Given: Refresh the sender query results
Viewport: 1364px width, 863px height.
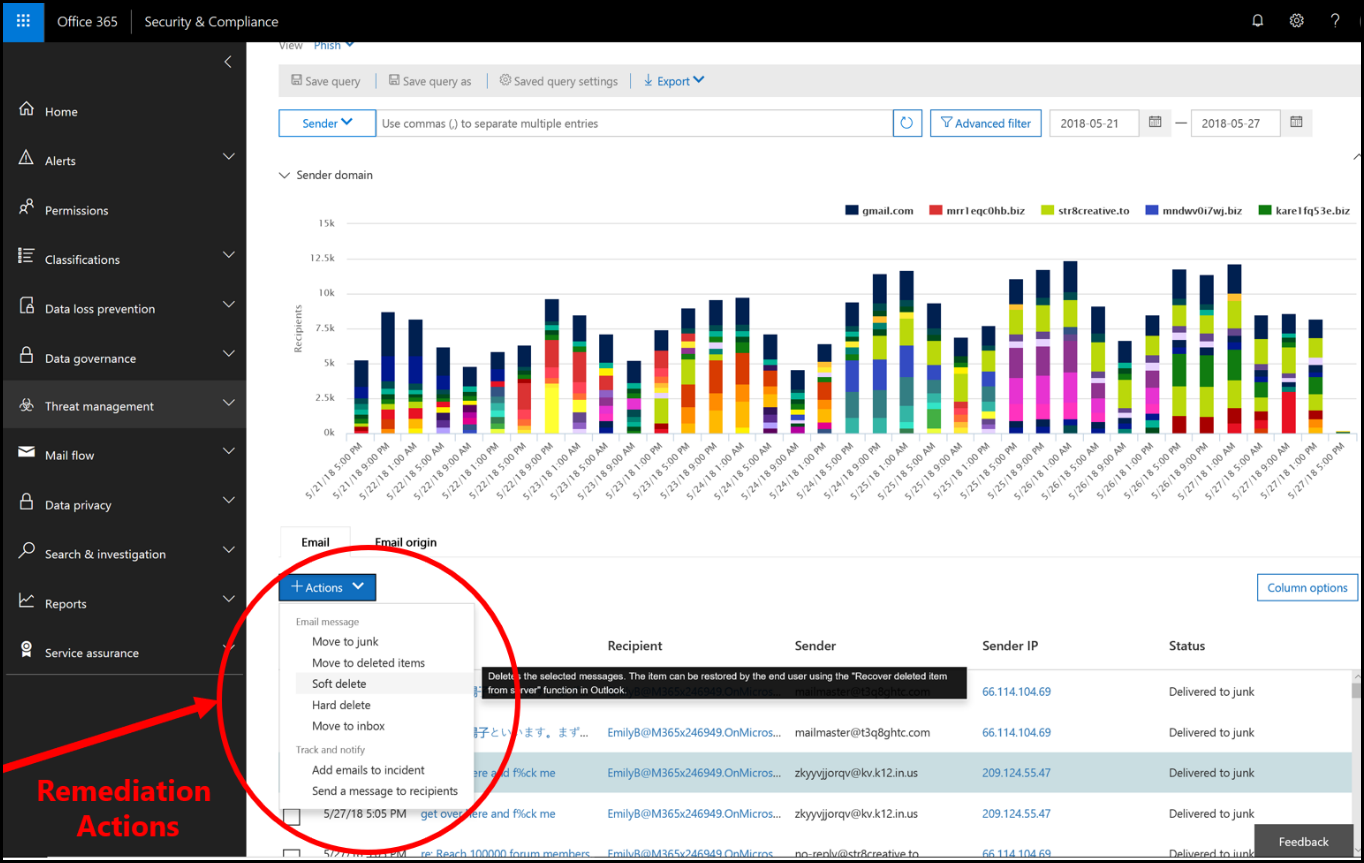Looking at the screenshot, I should pyautogui.click(x=907, y=122).
